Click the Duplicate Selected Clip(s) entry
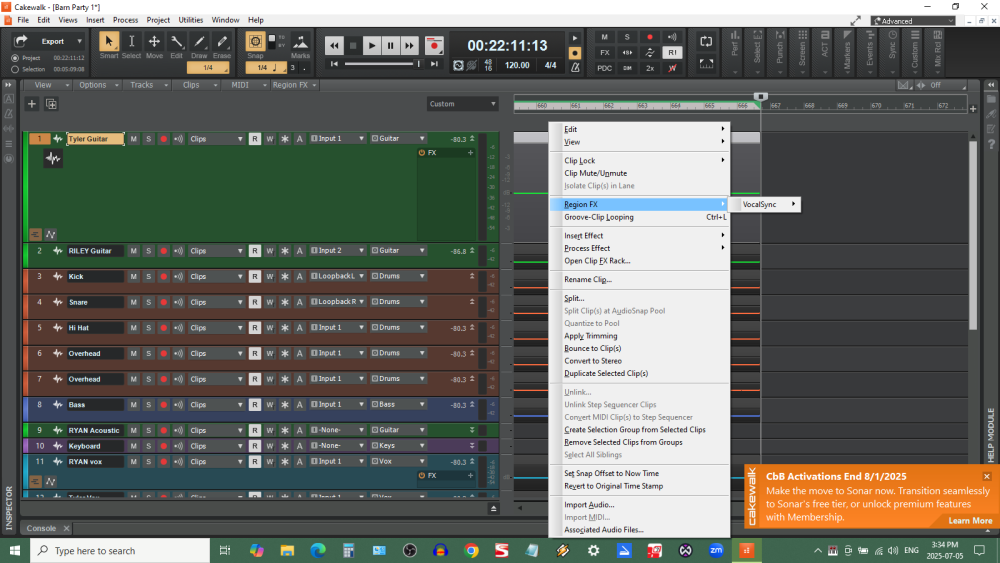Viewport: 1000px width, 563px height. tap(639, 373)
